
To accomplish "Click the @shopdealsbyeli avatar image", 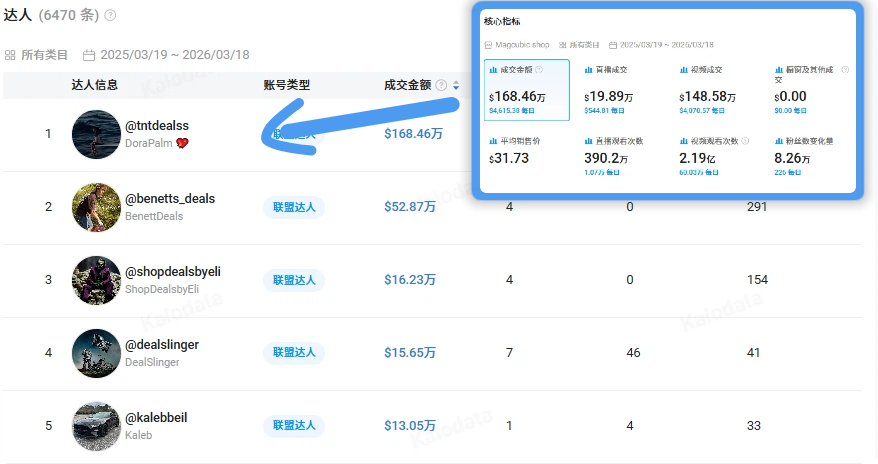I will [97, 280].
